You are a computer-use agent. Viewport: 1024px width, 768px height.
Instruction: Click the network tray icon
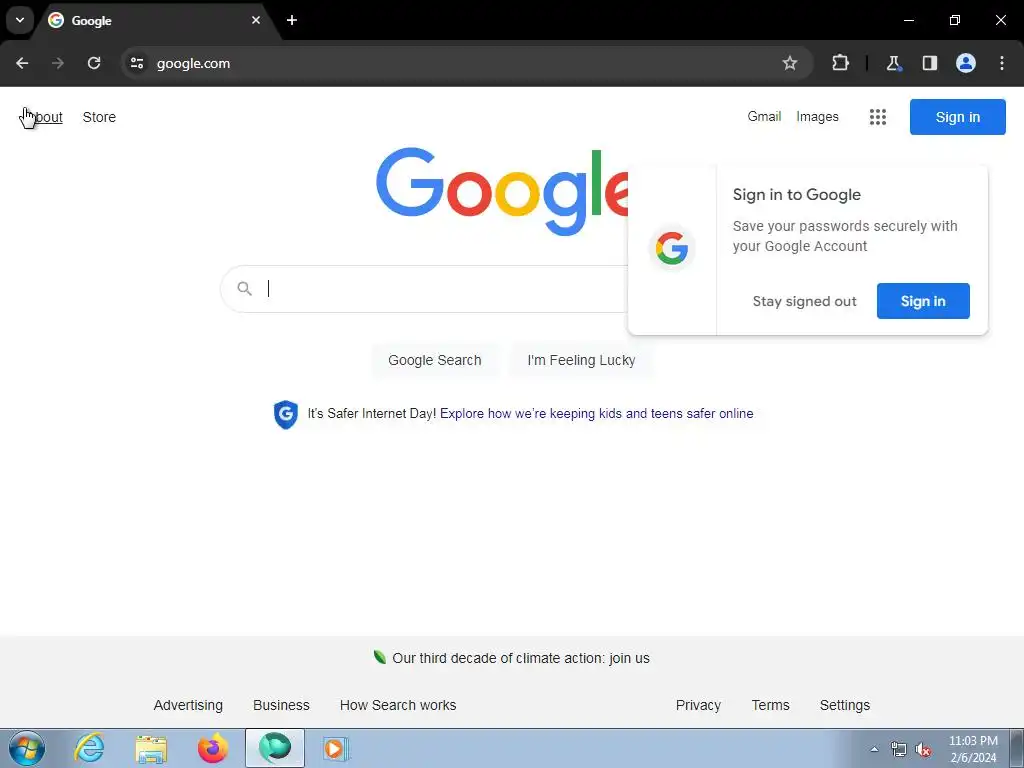pyautogui.click(x=899, y=749)
